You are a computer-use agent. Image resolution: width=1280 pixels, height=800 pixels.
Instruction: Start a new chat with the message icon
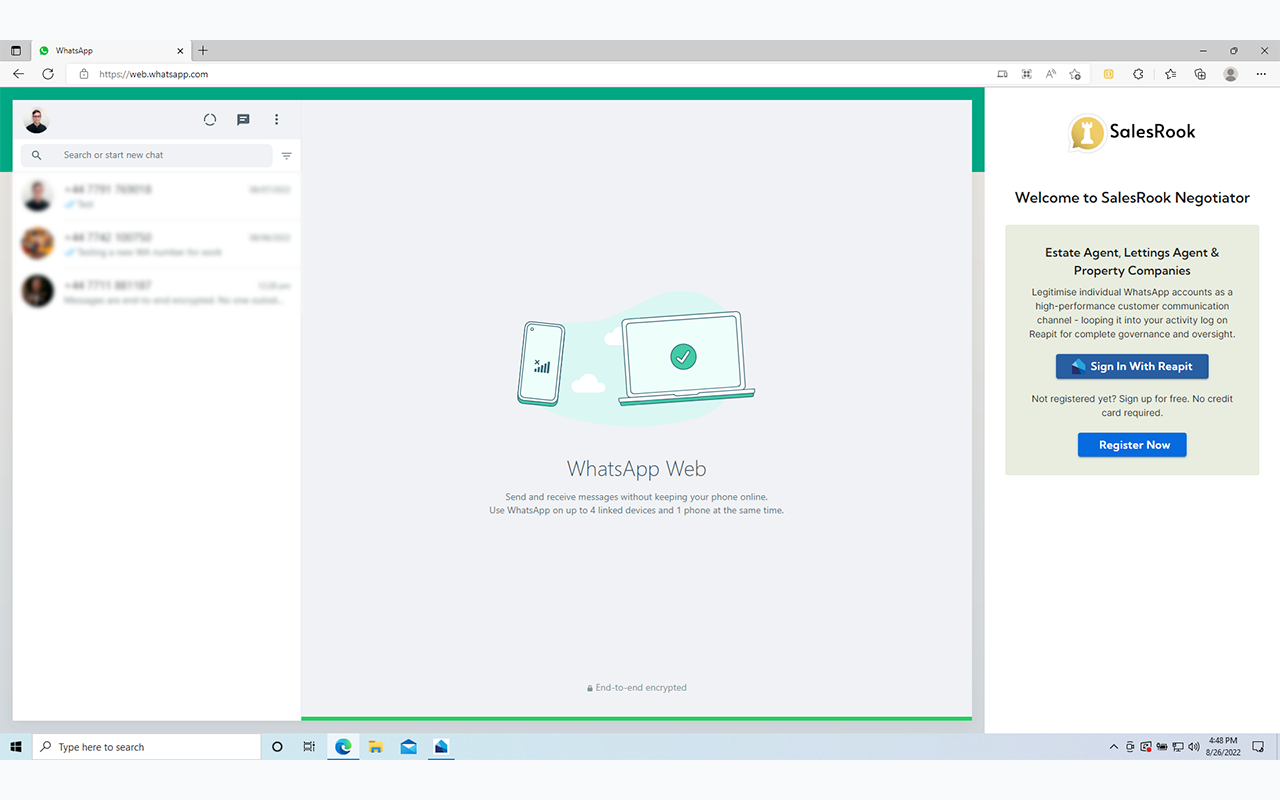point(243,120)
